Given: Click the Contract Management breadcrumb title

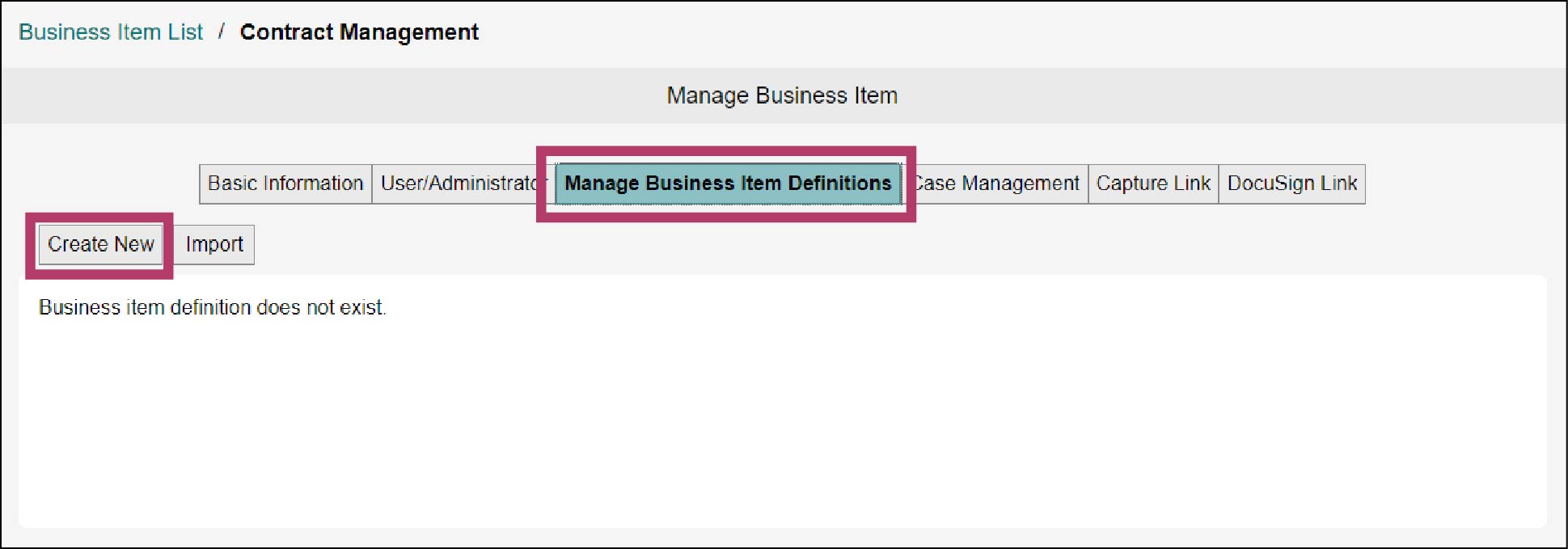Looking at the screenshot, I should click(x=359, y=32).
